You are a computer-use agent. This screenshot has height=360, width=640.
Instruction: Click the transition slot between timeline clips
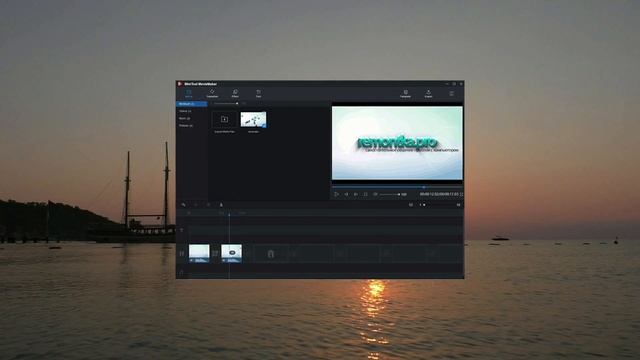215,254
